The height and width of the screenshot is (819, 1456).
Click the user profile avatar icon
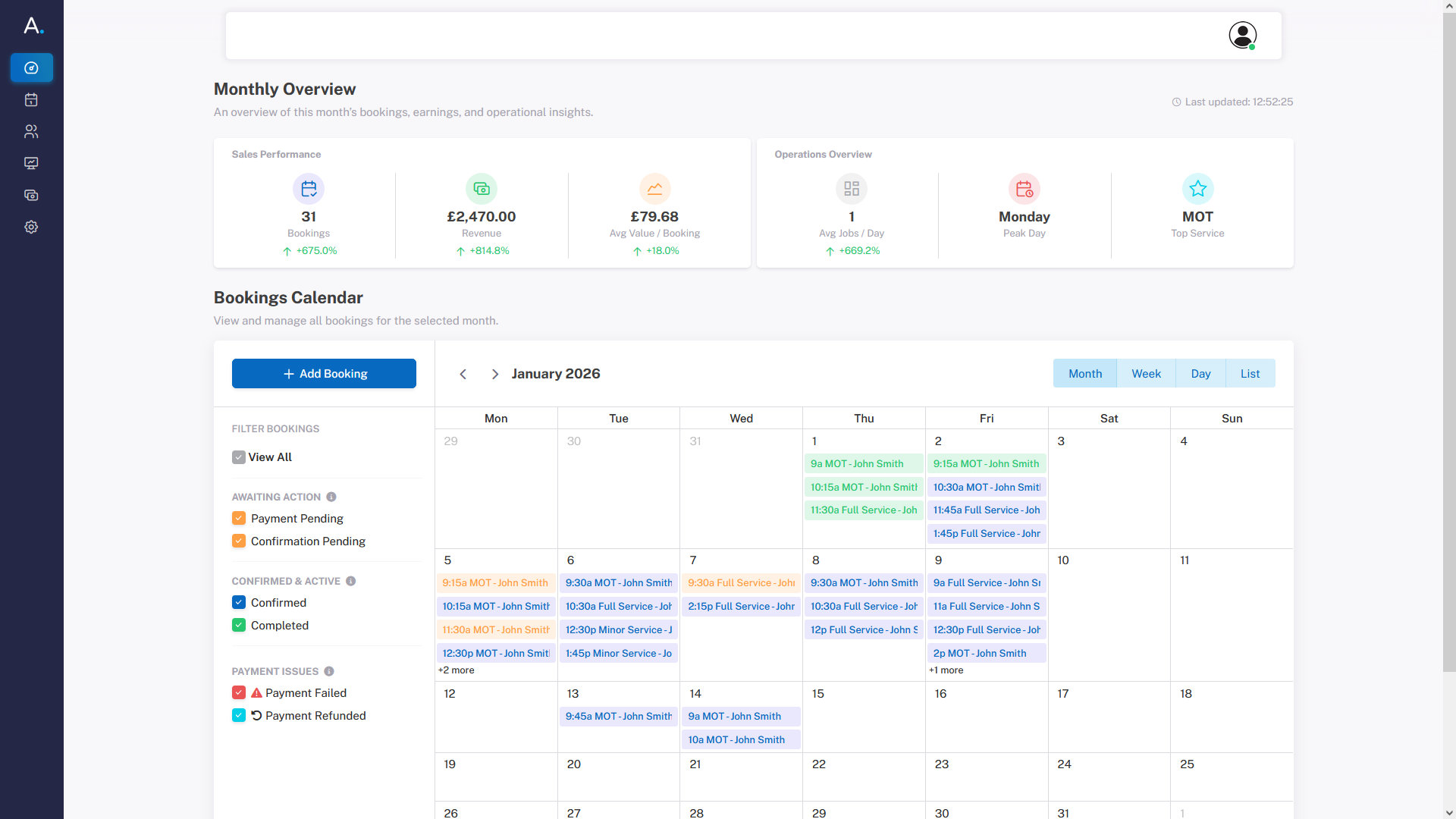(1242, 35)
